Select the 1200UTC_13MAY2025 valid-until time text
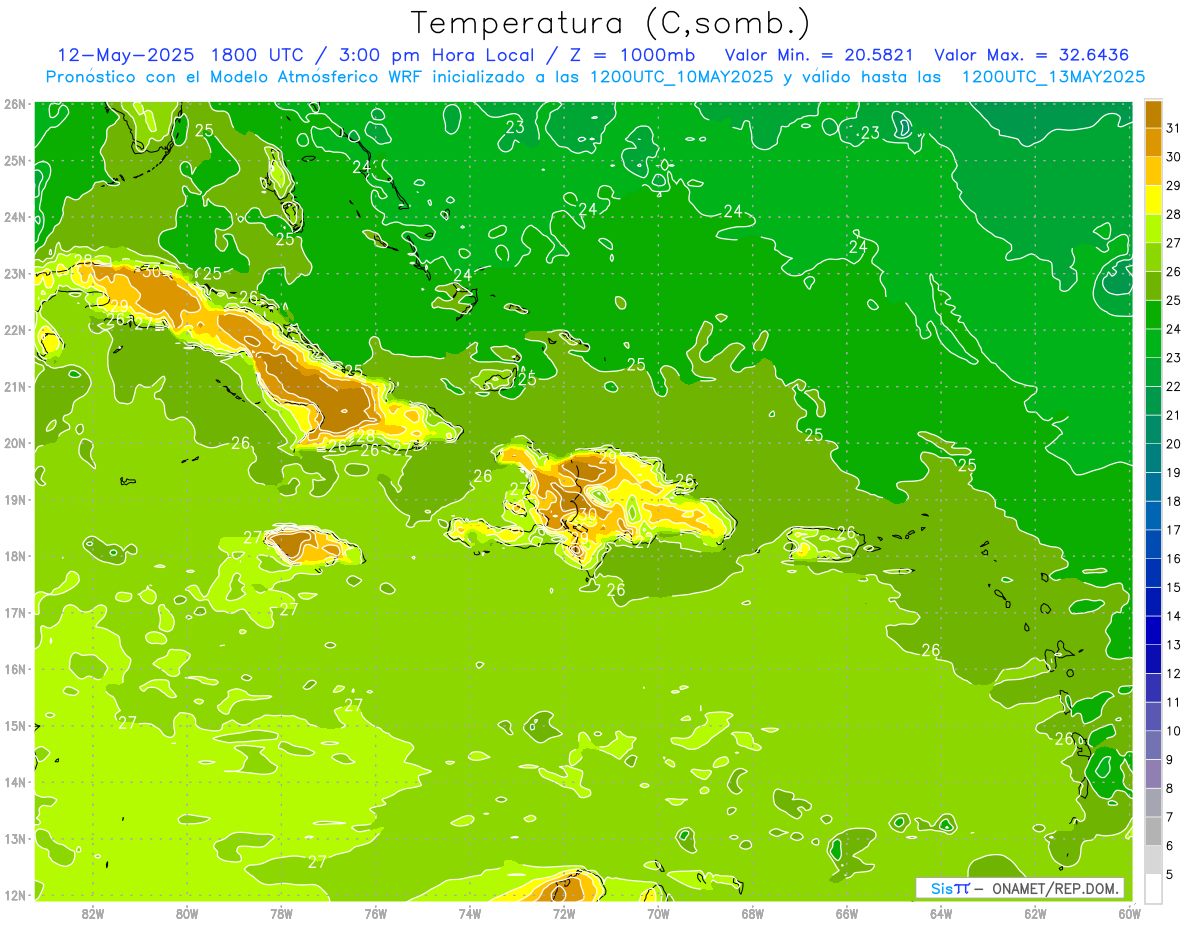The width and height of the screenshot is (1200, 927). coord(1053,77)
